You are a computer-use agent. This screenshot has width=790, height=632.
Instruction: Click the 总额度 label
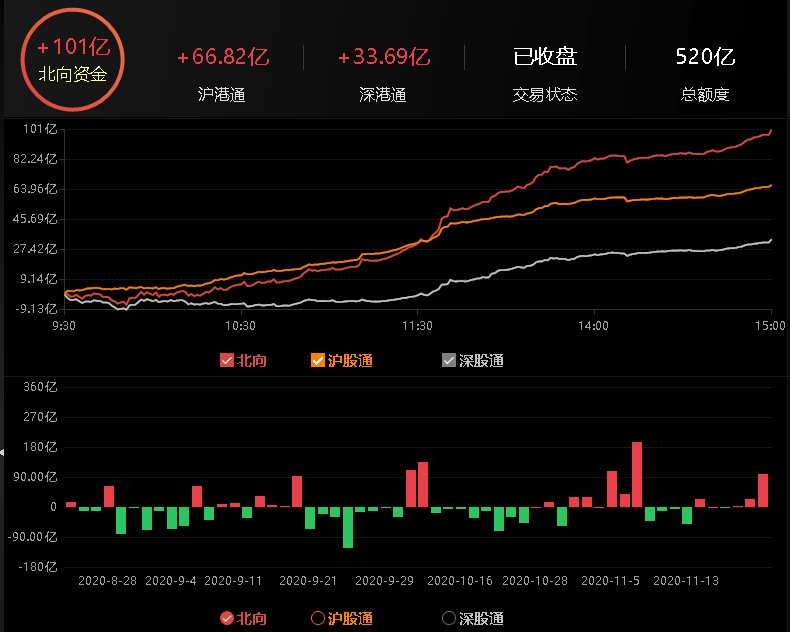[x=705, y=95]
